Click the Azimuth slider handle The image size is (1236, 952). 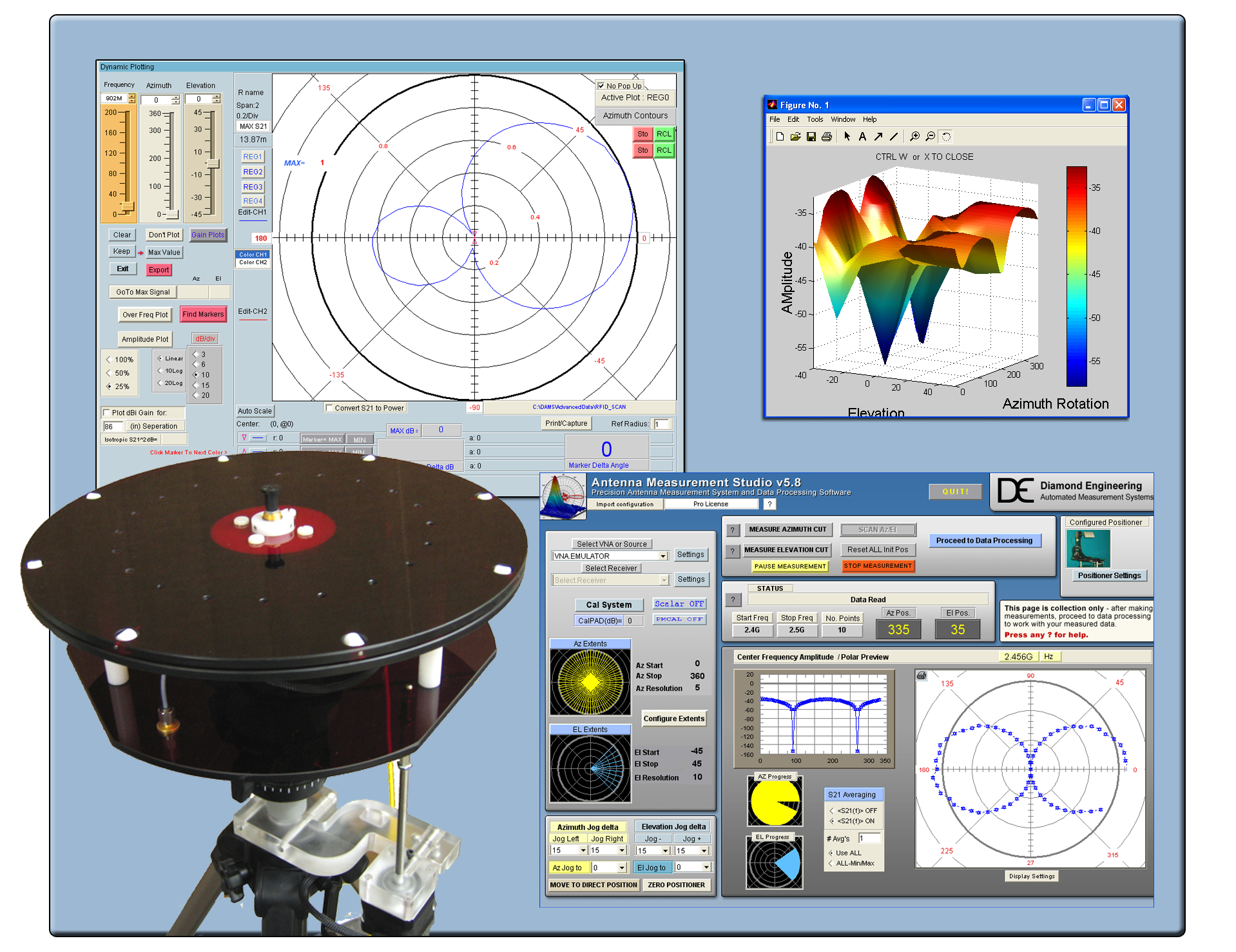tap(172, 214)
